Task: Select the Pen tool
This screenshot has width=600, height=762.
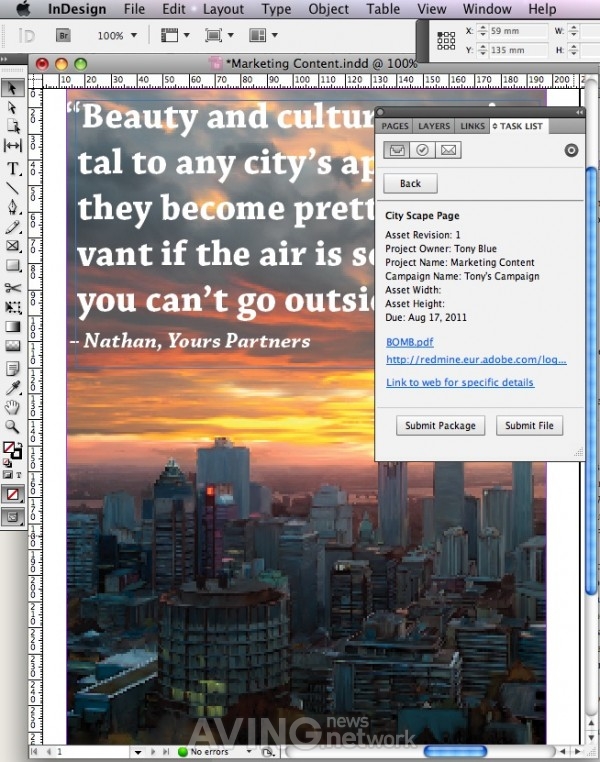Action: click(x=13, y=208)
